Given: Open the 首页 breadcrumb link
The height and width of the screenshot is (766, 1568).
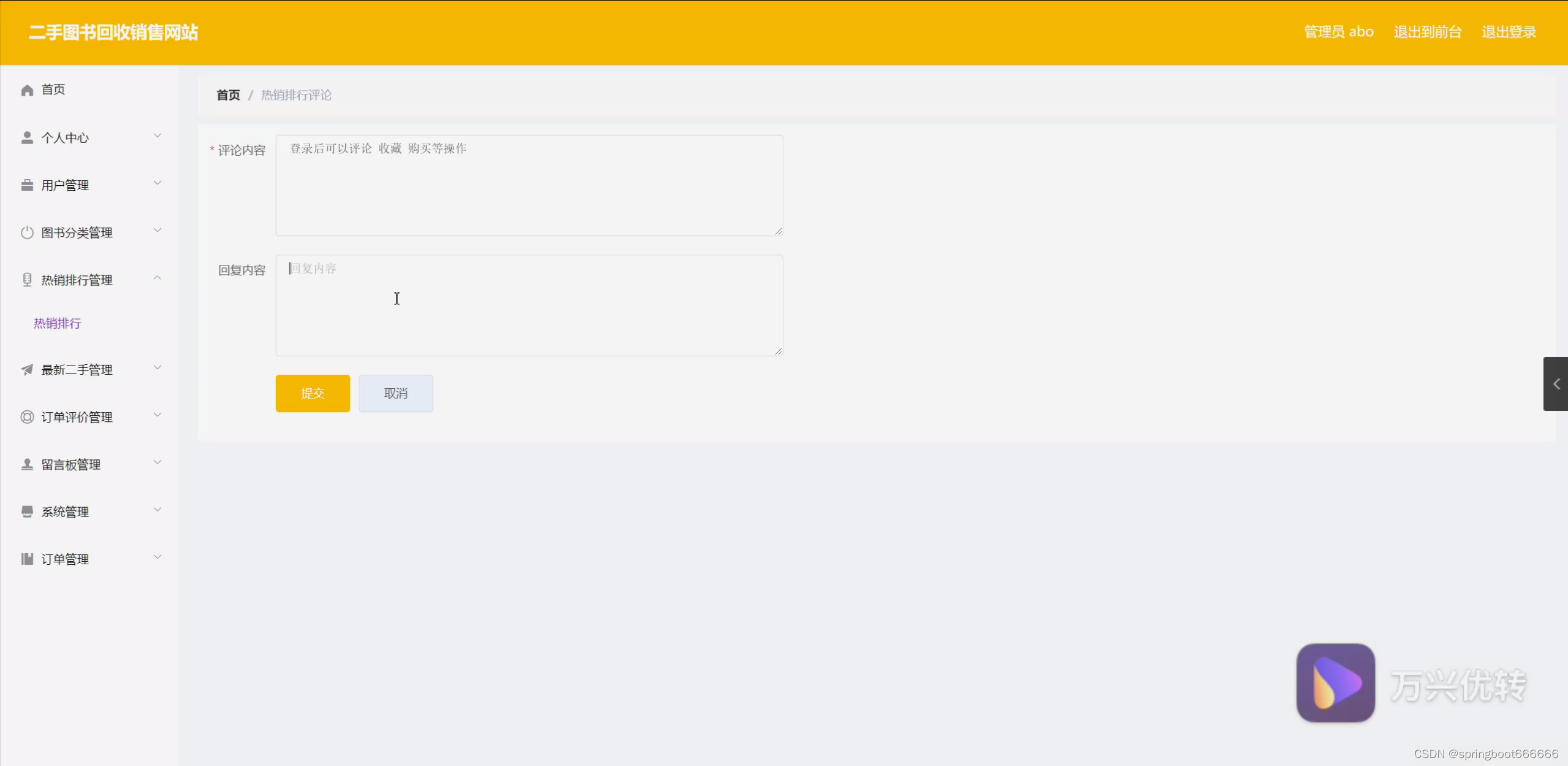Looking at the screenshot, I should pyautogui.click(x=228, y=95).
